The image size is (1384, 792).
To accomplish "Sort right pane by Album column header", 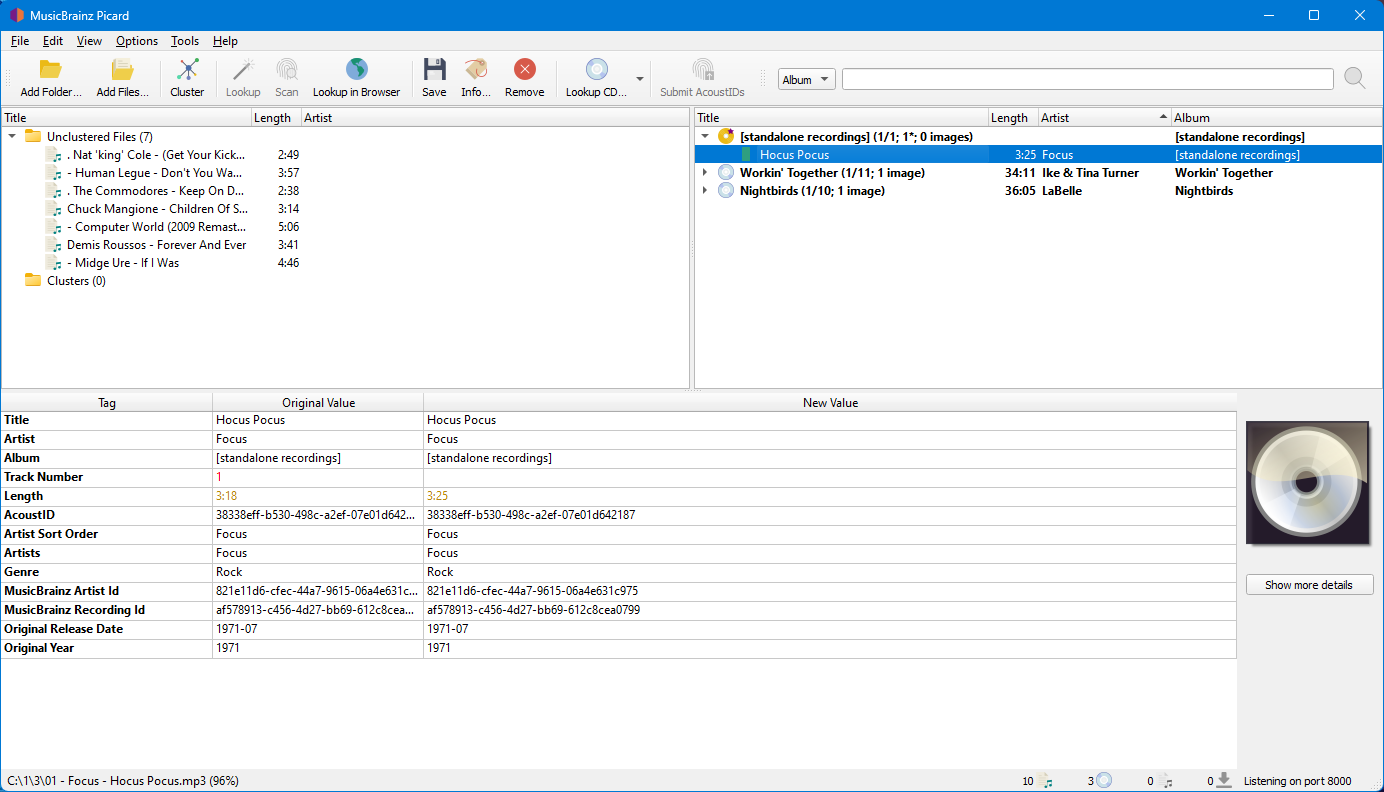I will tap(1277, 117).
